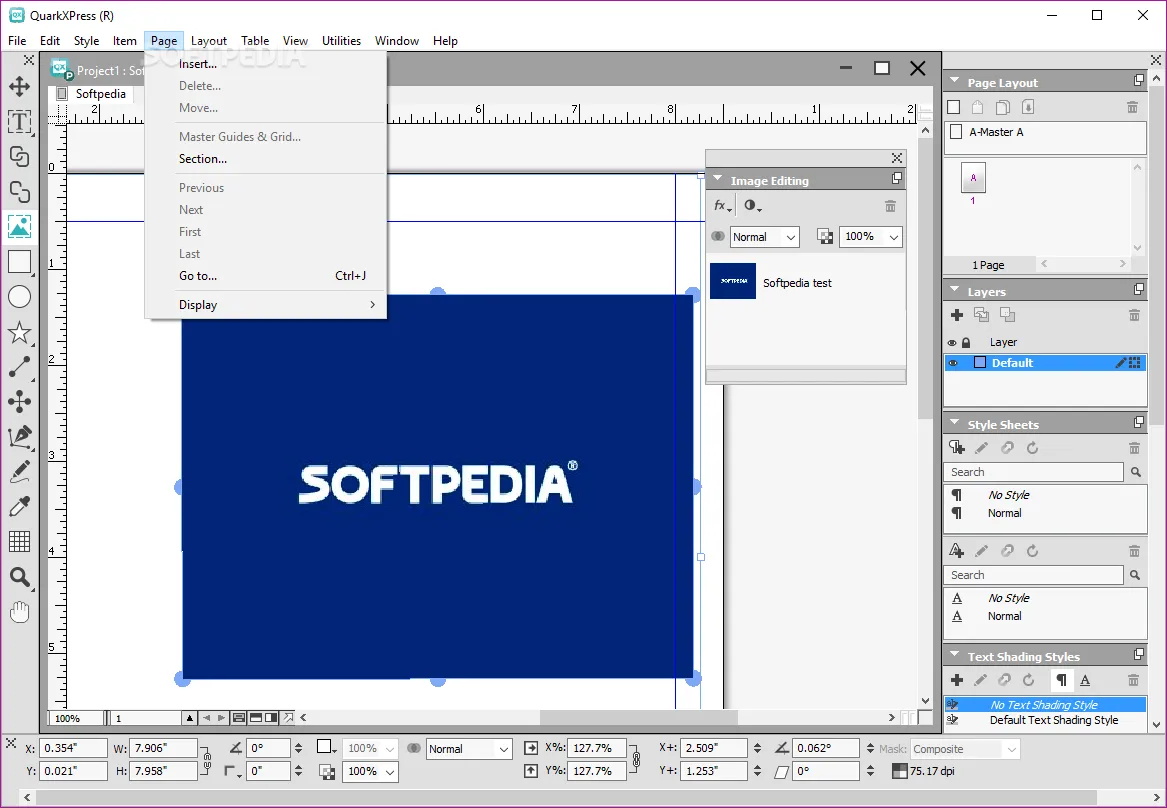
Task: Open Normal blend dropdown in Measurements bar
Action: (469, 749)
